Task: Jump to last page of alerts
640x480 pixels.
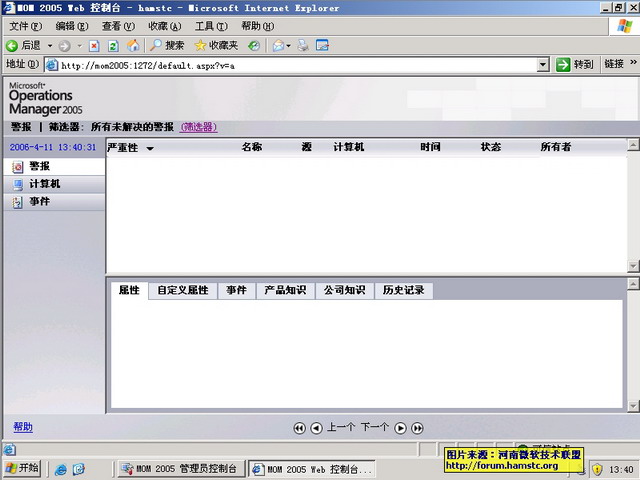Action: [x=417, y=428]
